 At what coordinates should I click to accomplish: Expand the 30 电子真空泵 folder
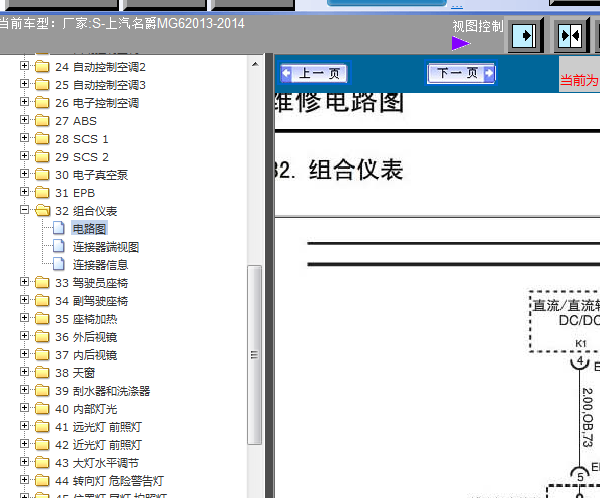(24, 174)
